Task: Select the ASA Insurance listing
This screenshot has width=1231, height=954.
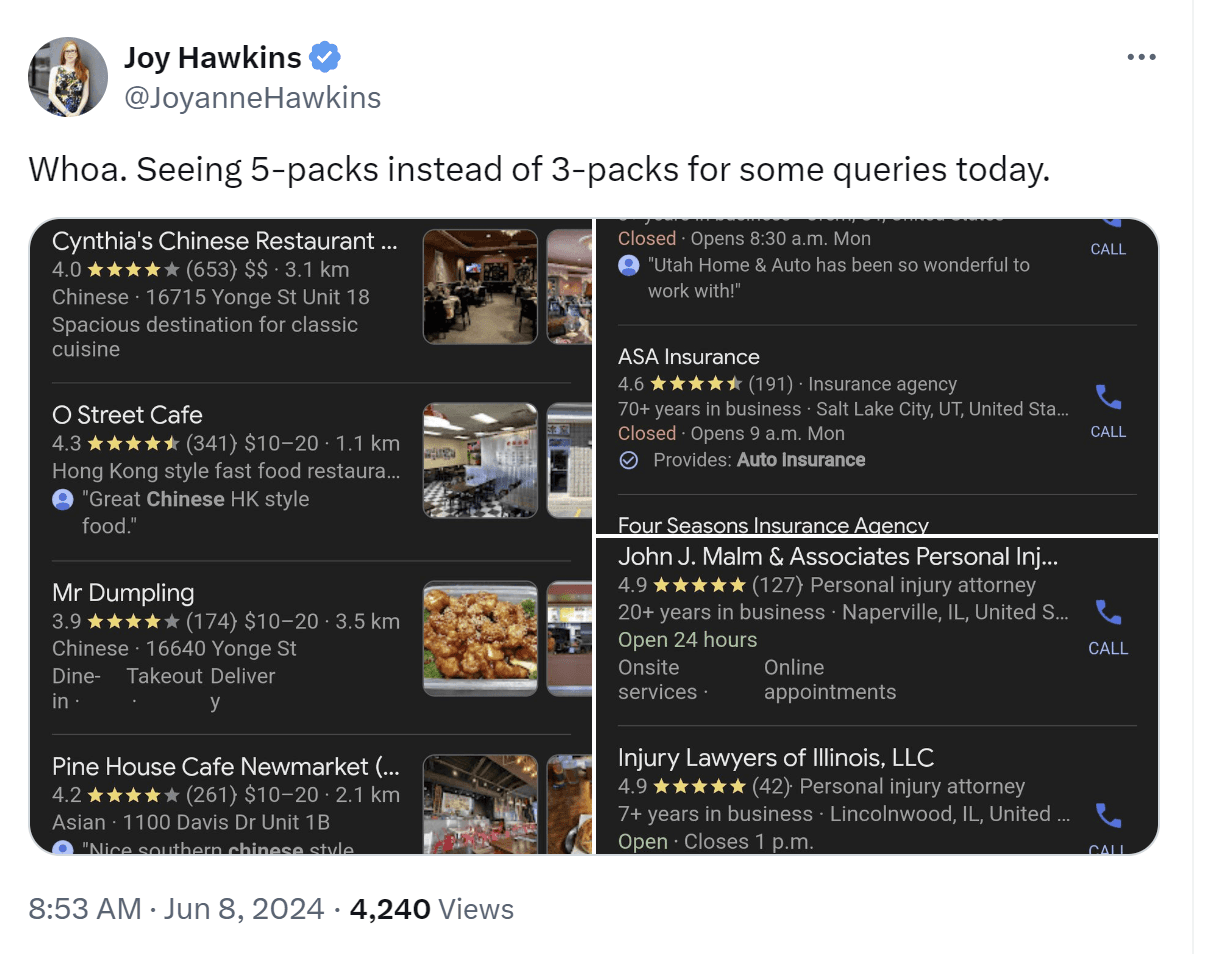Action: click(x=688, y=356)
